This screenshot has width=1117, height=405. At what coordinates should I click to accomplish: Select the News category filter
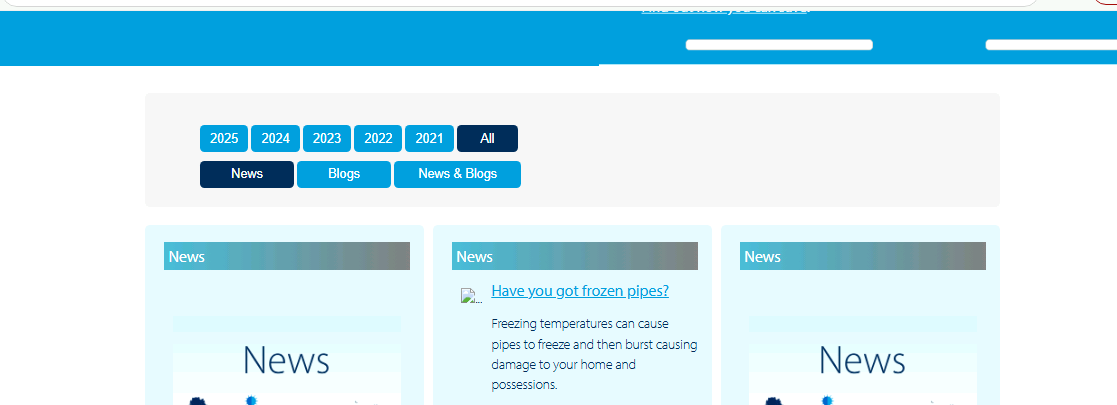247,174
